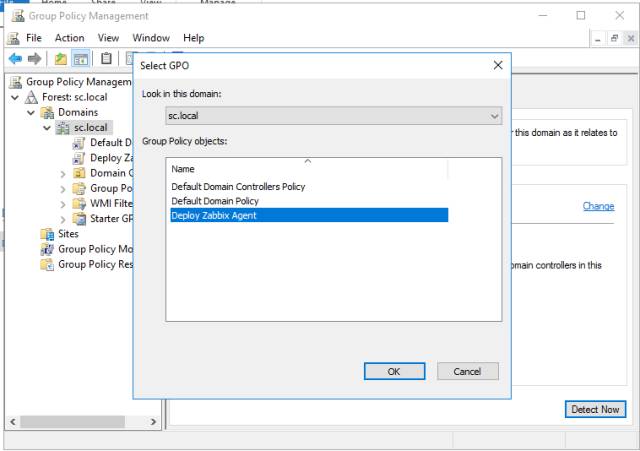This screenshot has height=451, width=640.
Task: Open the Look in this domain dropdown
Action: click(333, 116)
